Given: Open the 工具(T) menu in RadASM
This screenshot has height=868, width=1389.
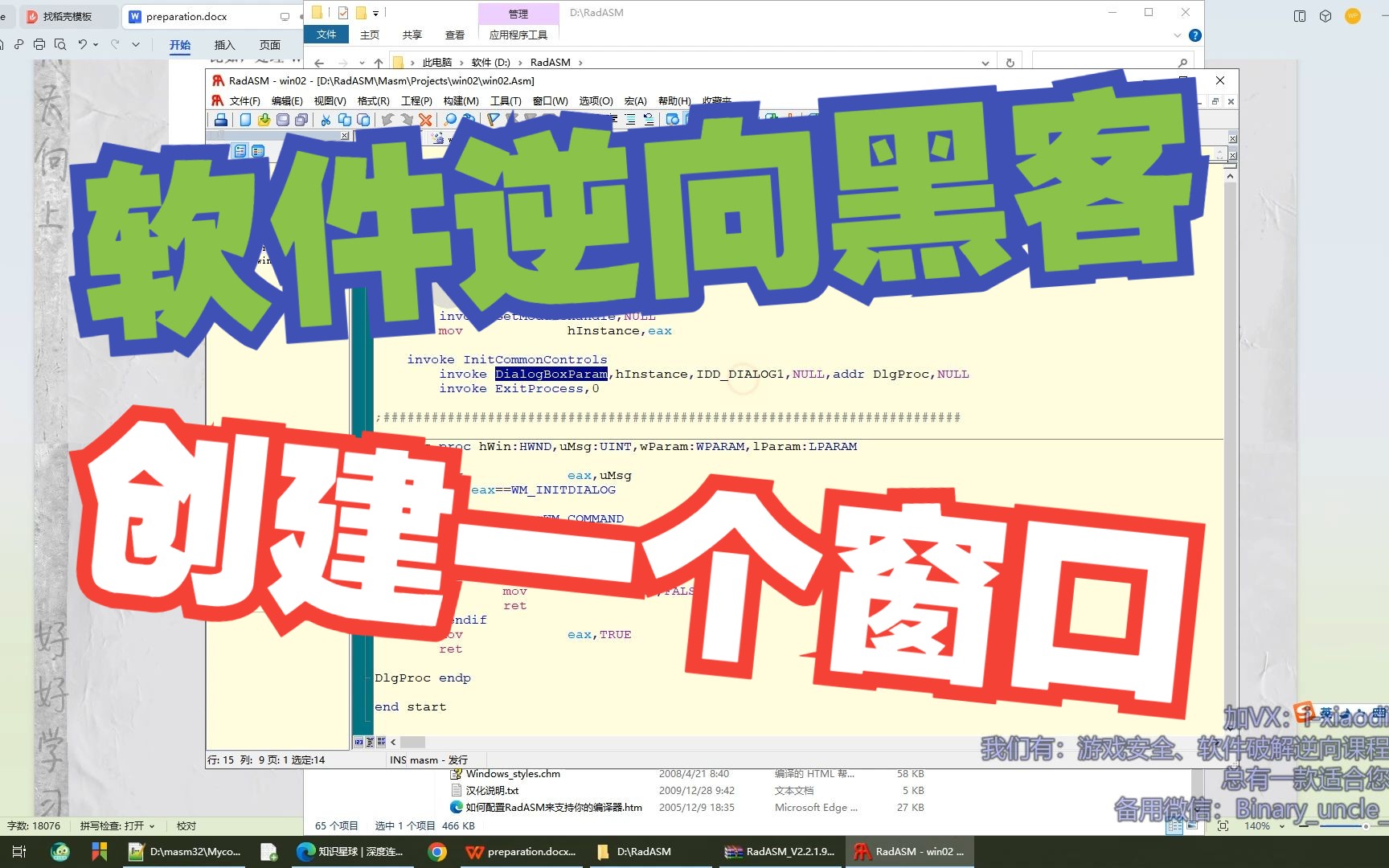Looking at the screenshot, I should pyautogui.click(x=506, y=101).
